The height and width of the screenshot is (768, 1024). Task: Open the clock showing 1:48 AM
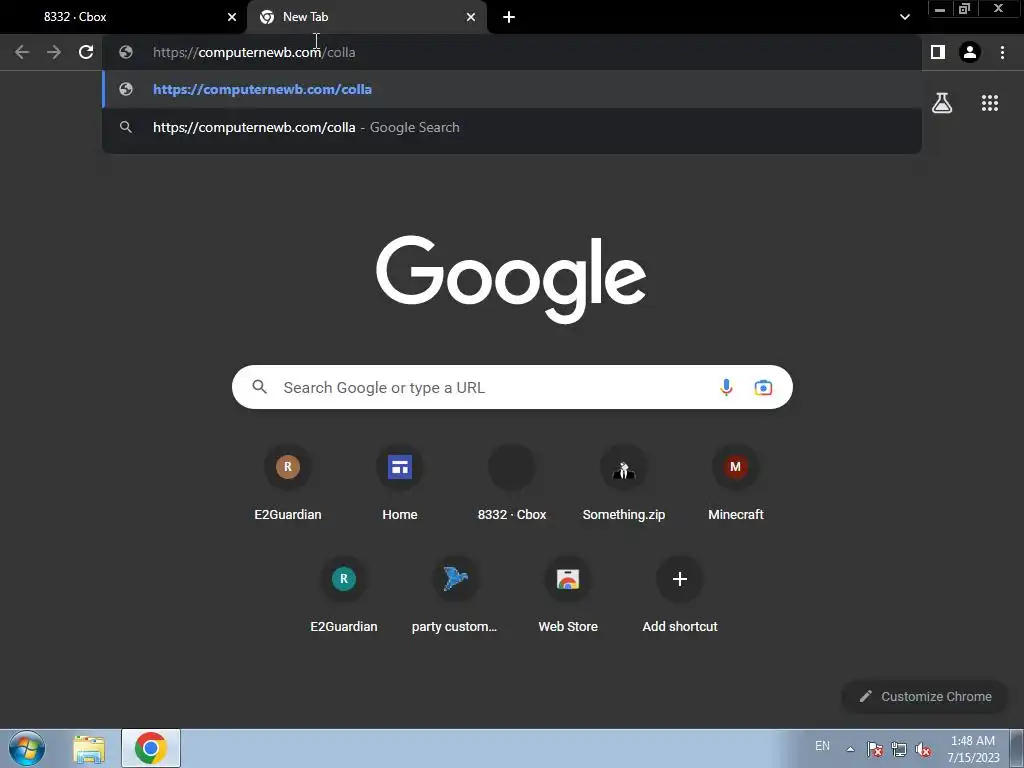pos(973,749)
